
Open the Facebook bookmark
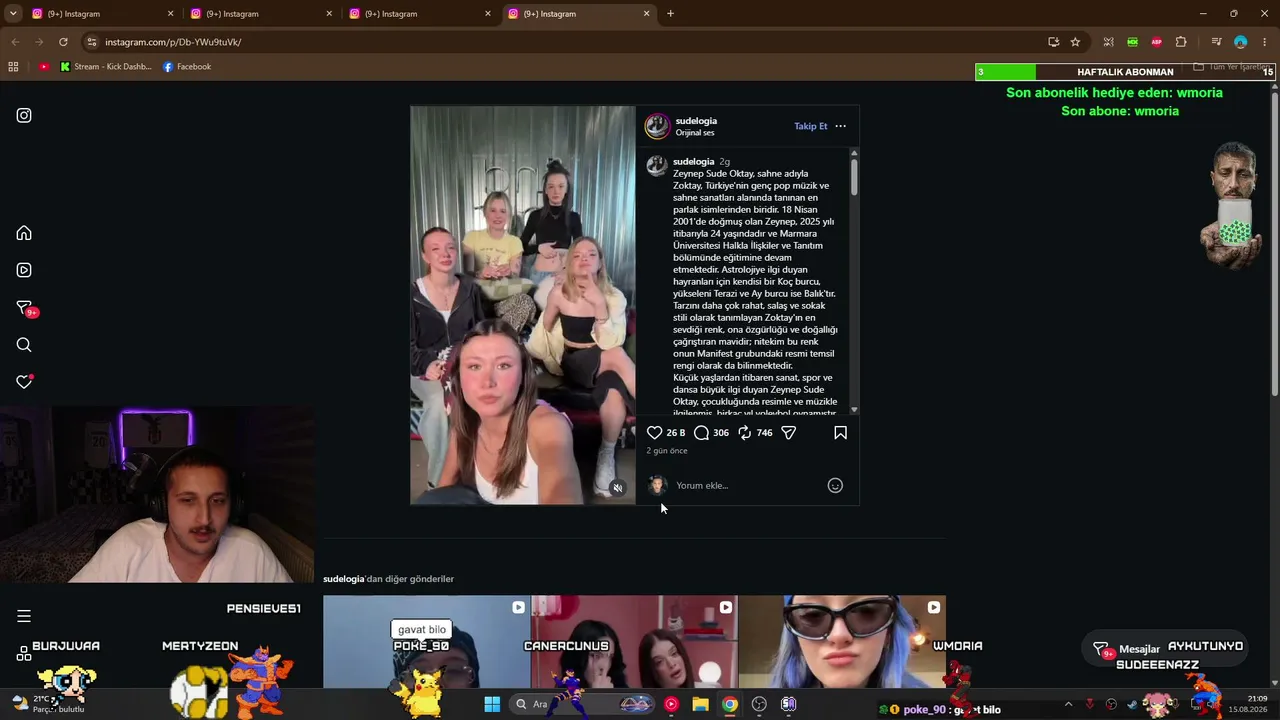pos(187,67)
